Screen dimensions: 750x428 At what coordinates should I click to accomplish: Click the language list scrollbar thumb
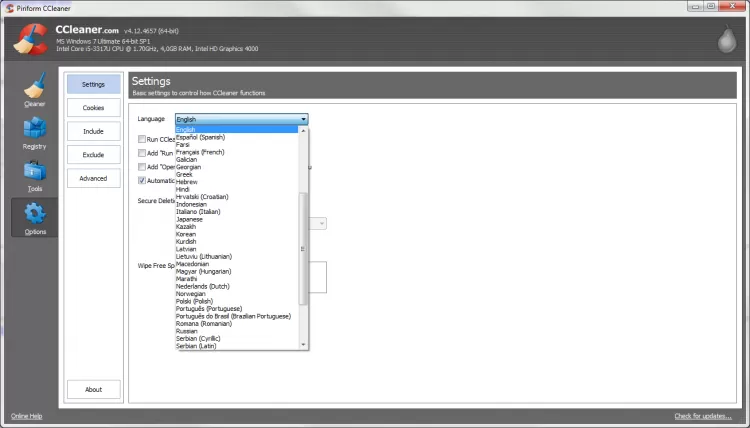click(302, 249)
